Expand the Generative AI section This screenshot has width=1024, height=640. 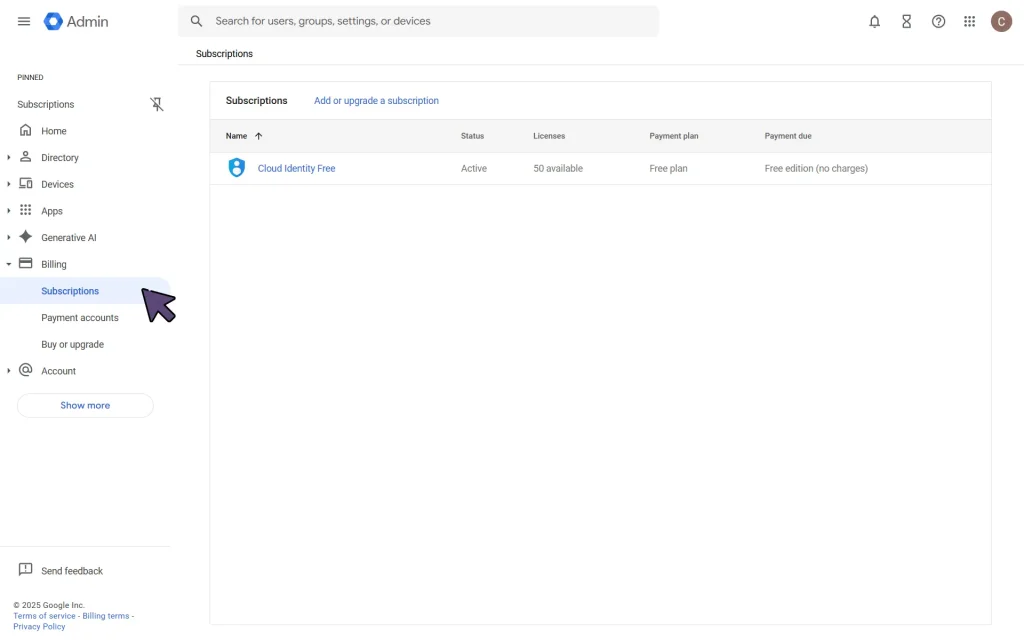coord(8,238)
